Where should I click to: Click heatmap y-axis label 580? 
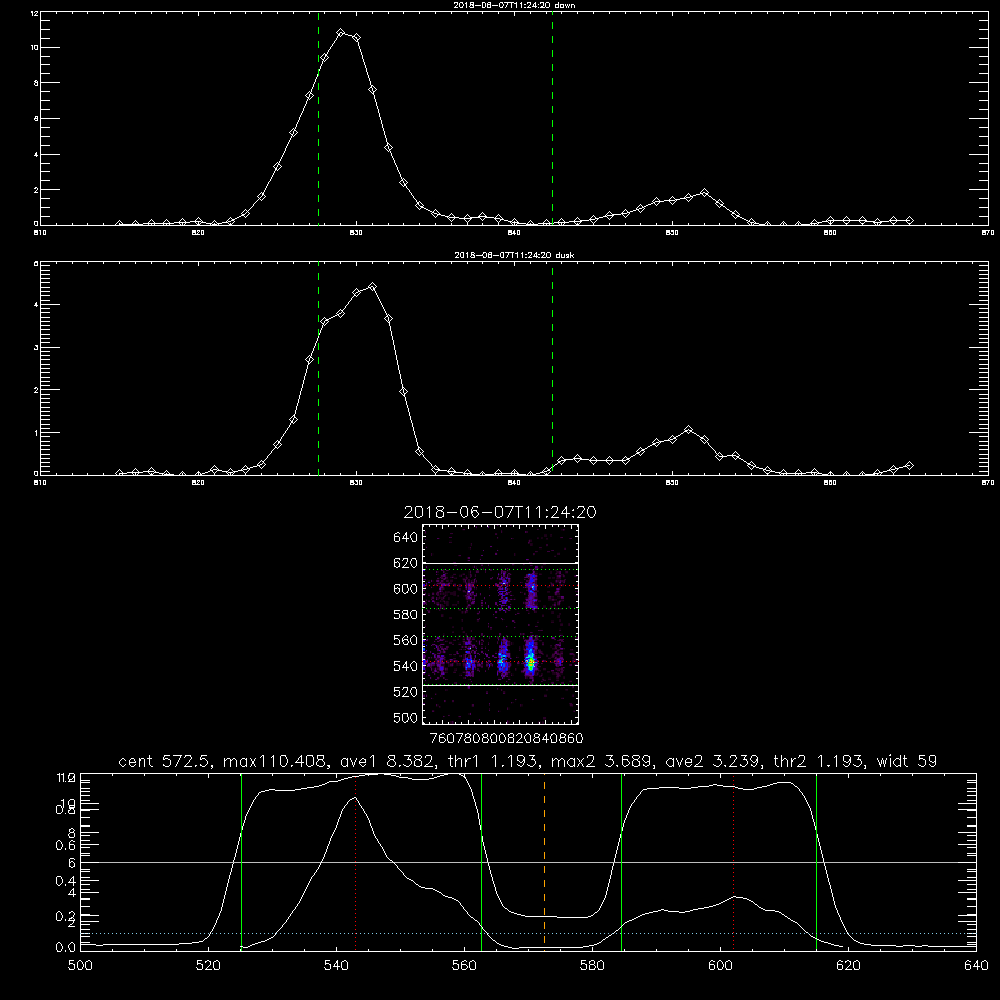(x=405, y=615)
